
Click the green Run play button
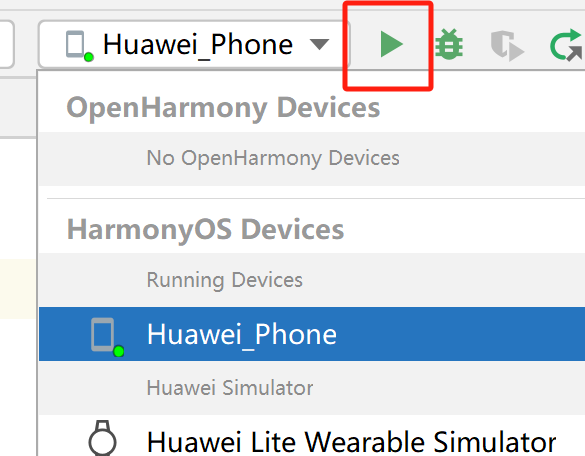[x=391, y=44]
